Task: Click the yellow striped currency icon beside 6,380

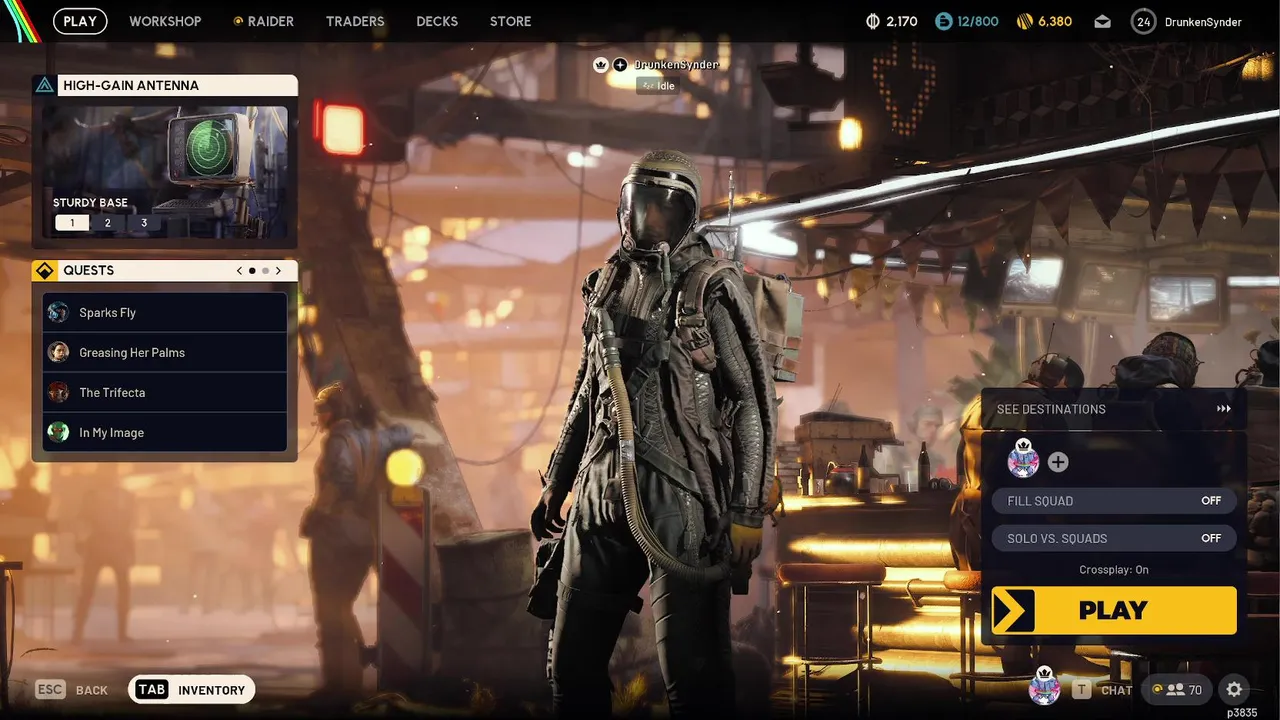Action: (x=1025, y=21)
